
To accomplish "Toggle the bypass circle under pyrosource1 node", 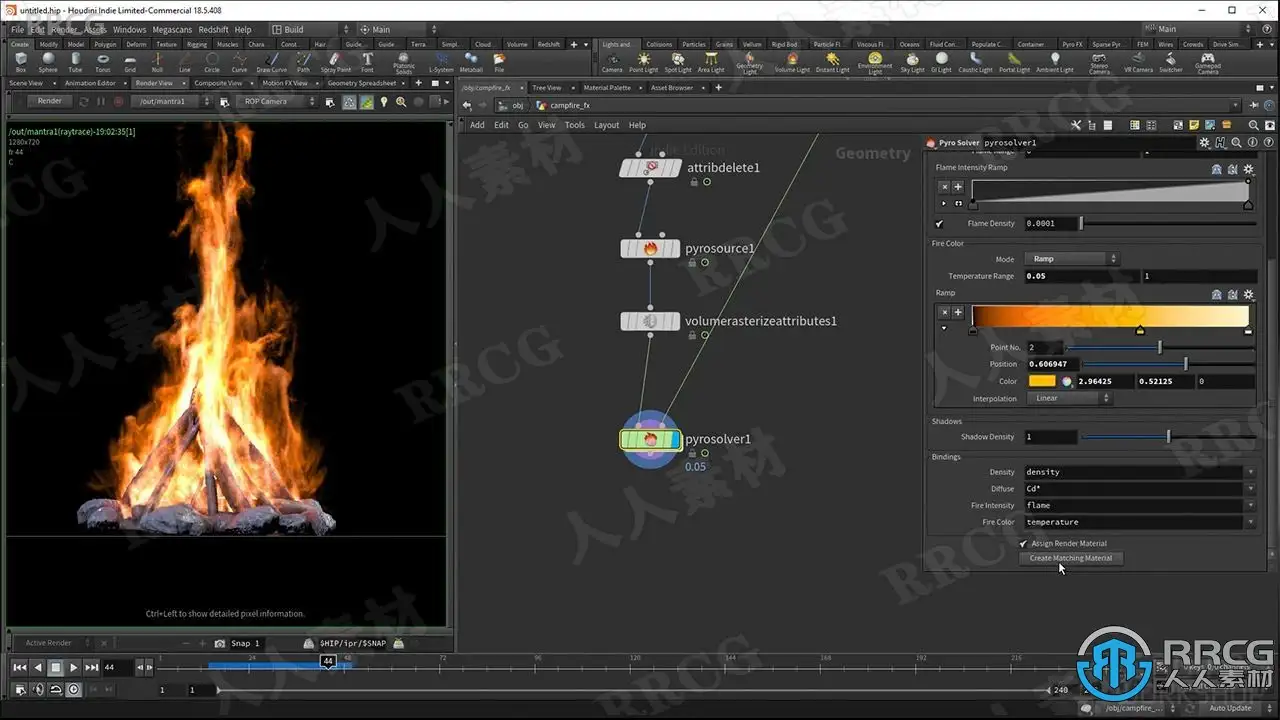I will [705, 263].
